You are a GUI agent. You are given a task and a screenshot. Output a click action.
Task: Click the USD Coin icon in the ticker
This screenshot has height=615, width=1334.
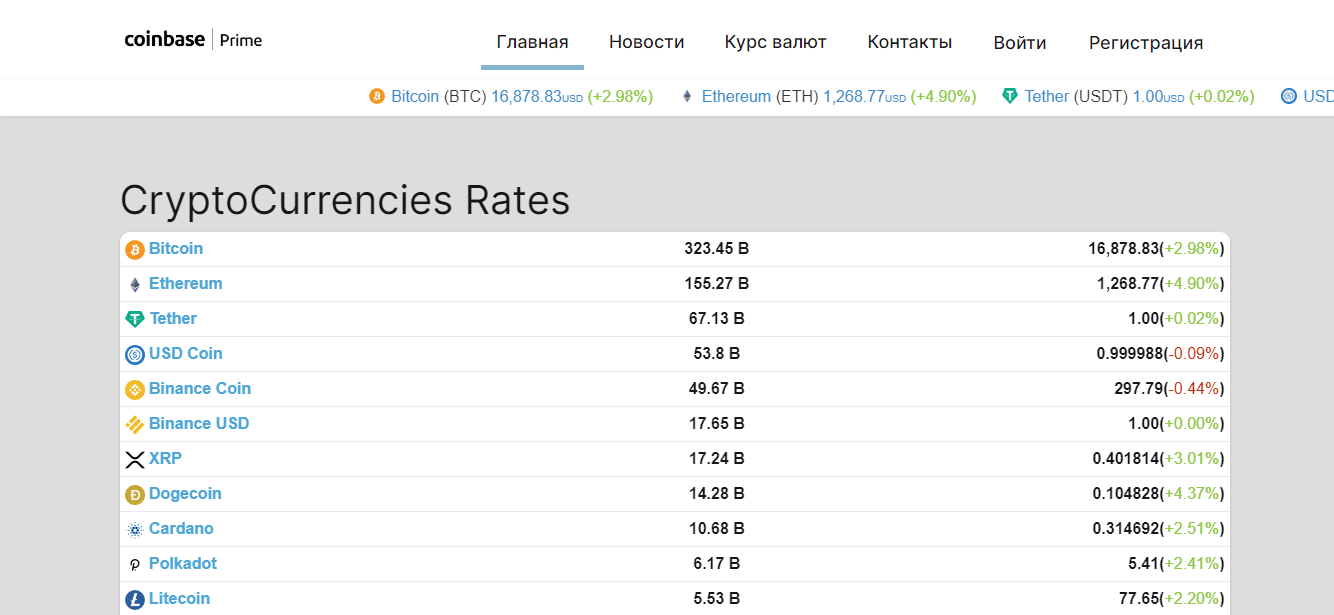click(x=1289, y=96)
